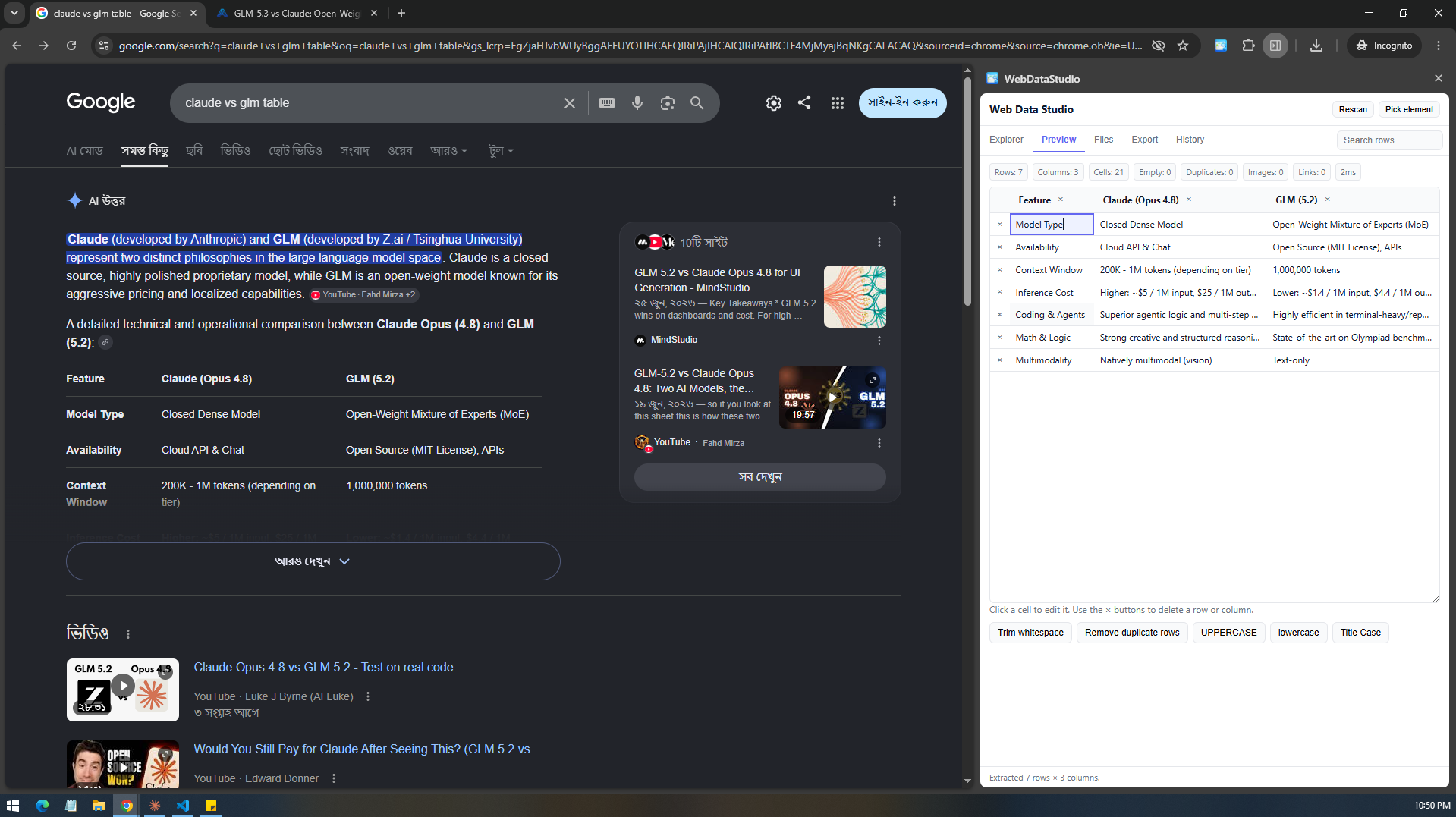
Task: Open the tab search dropdown arrow
Action: point(14,13)
